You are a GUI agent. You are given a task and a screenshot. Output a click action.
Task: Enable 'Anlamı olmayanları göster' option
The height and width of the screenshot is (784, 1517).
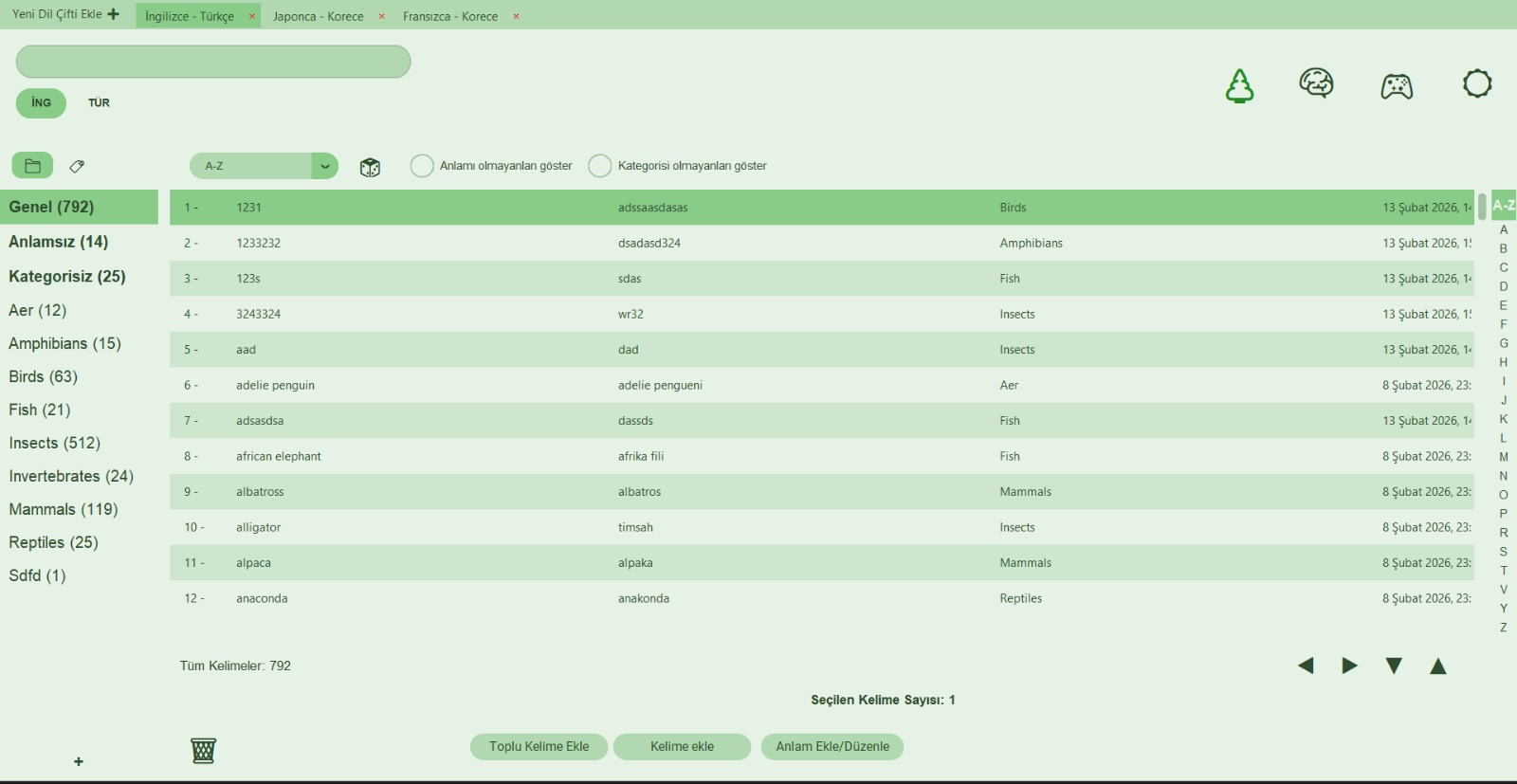[422, 166]
